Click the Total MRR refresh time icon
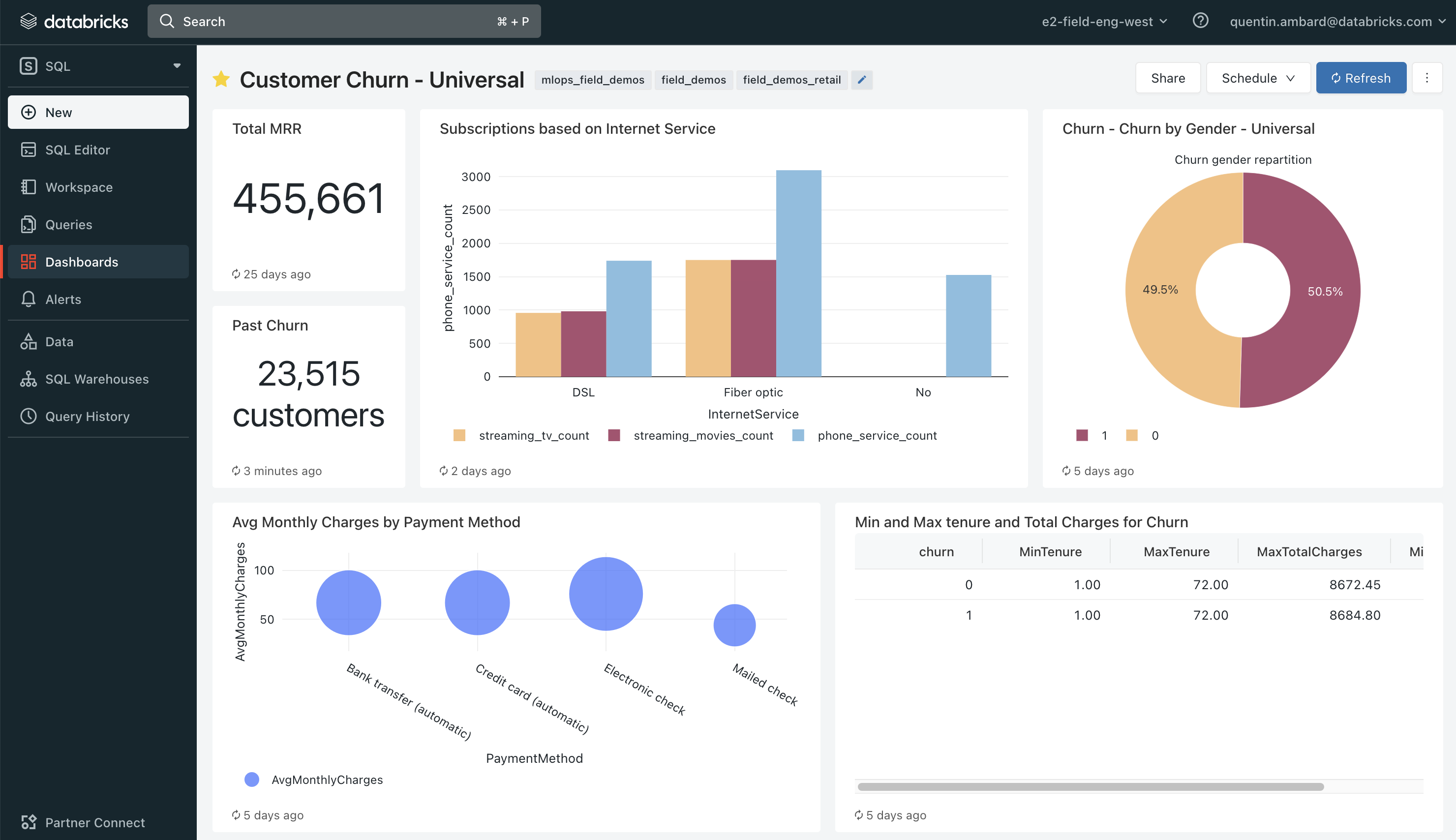This screenshot has height=840, width=1456. pos(236,274)
